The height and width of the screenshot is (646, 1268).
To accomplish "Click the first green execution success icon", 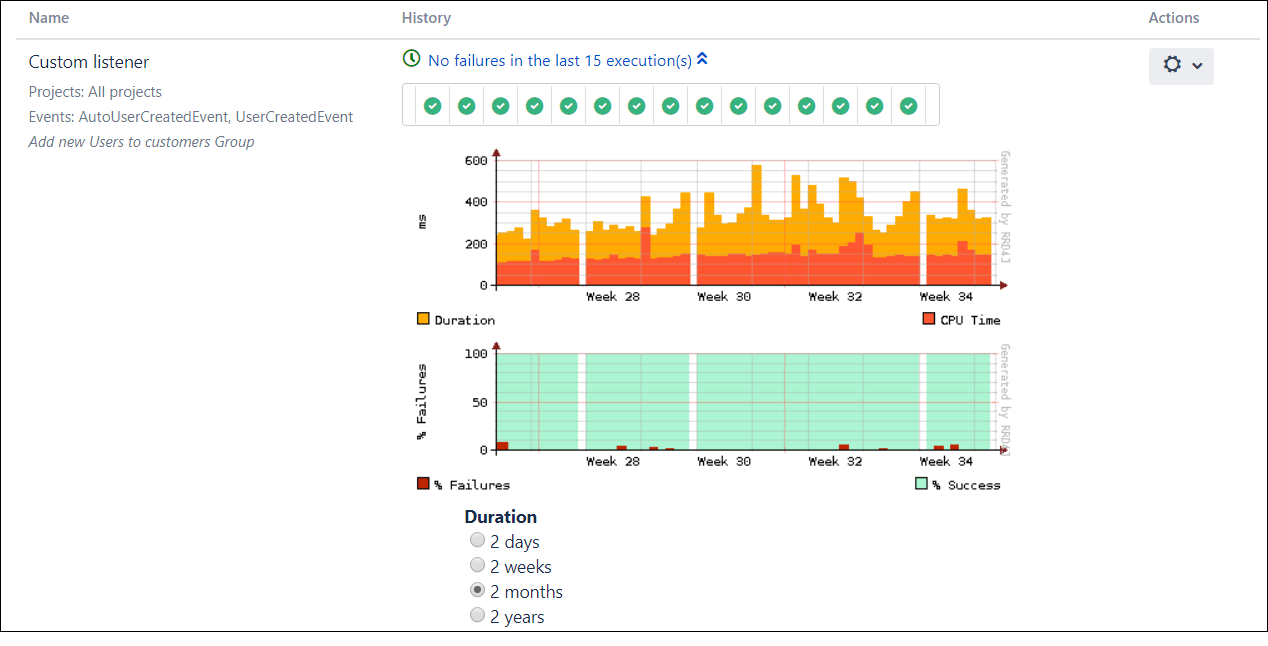I will point(433,105).
